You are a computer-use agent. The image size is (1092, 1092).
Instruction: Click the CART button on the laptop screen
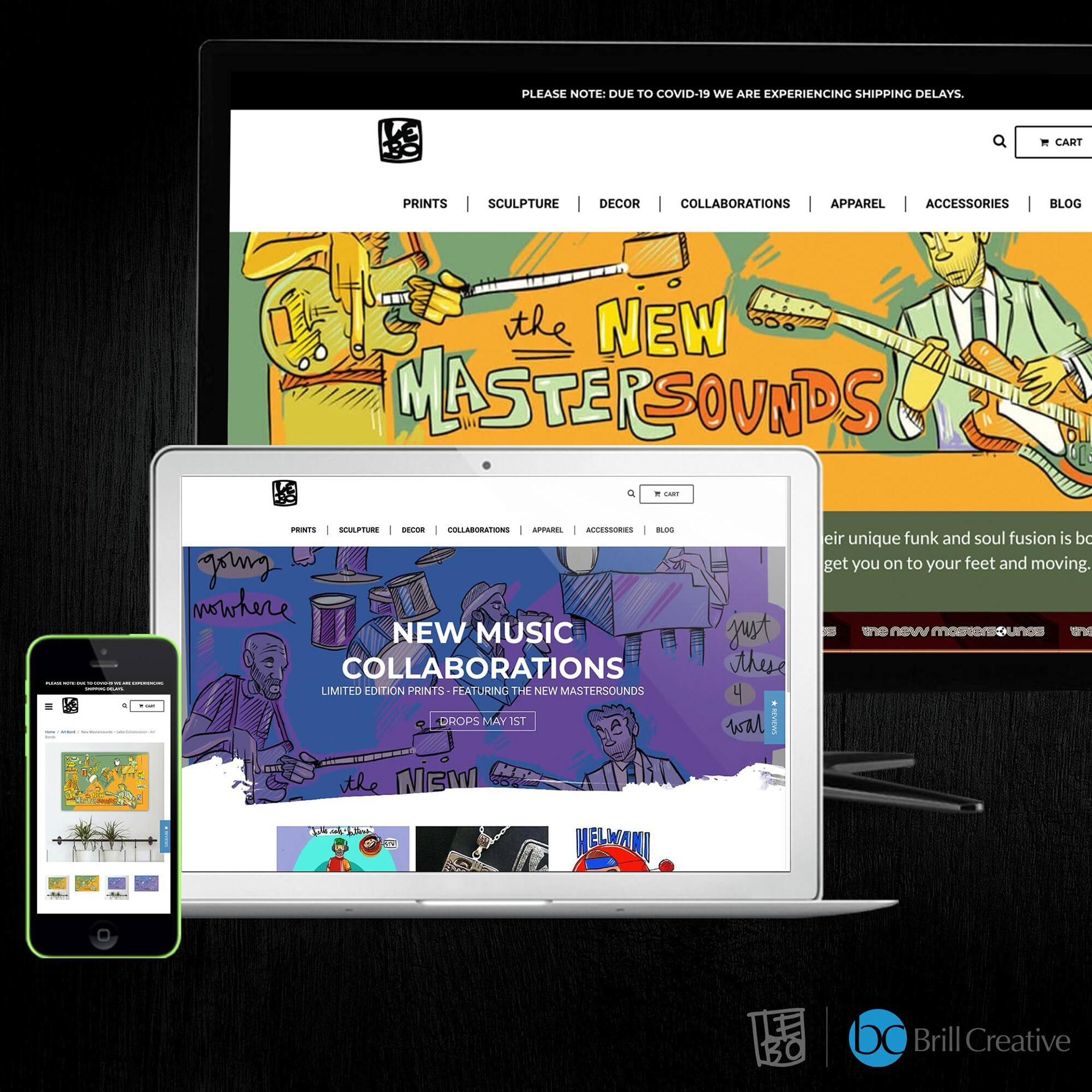coord(666,494)
